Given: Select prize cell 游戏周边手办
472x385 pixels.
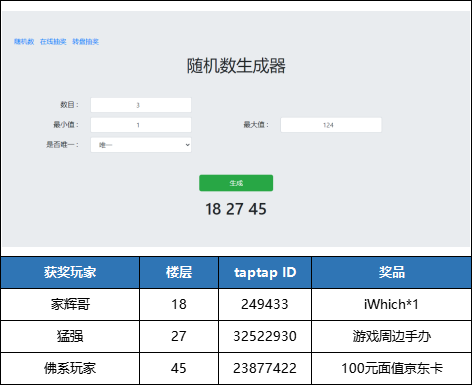Looking at the screenshot, I should point(392,336).
